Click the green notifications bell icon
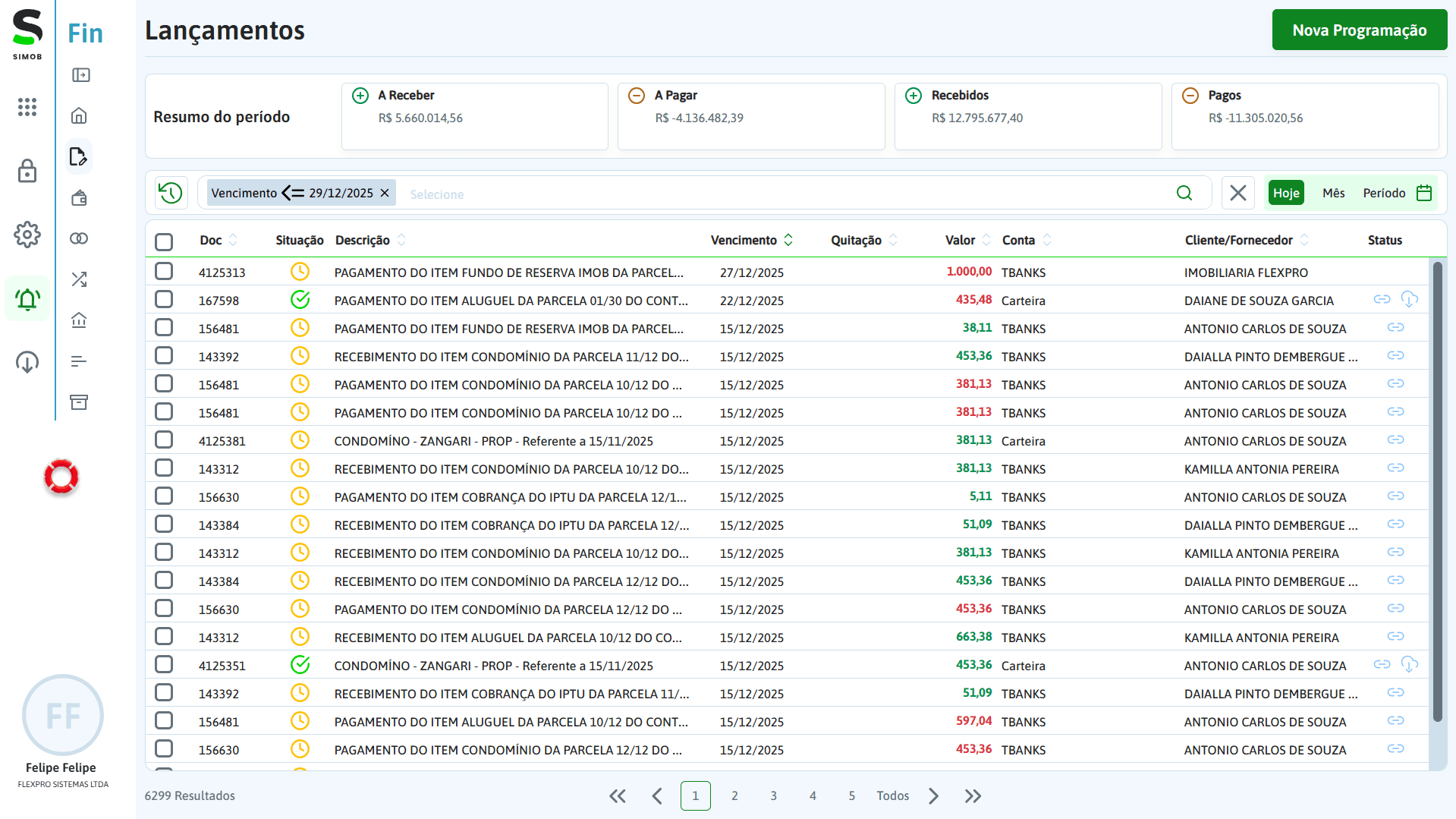The width and height of the screenshot is (1456, 819). (27, 298)
